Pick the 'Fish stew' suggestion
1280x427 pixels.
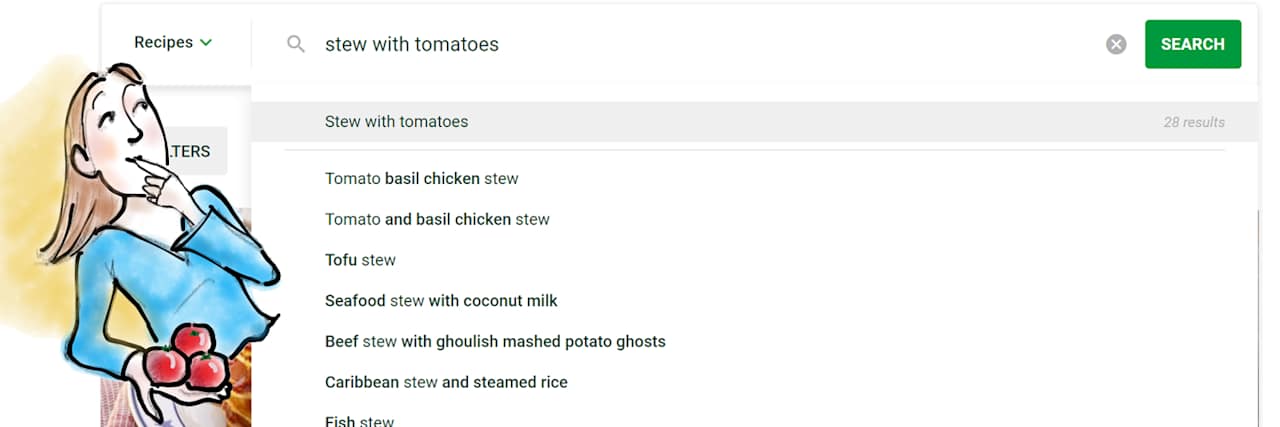point(359,421)
